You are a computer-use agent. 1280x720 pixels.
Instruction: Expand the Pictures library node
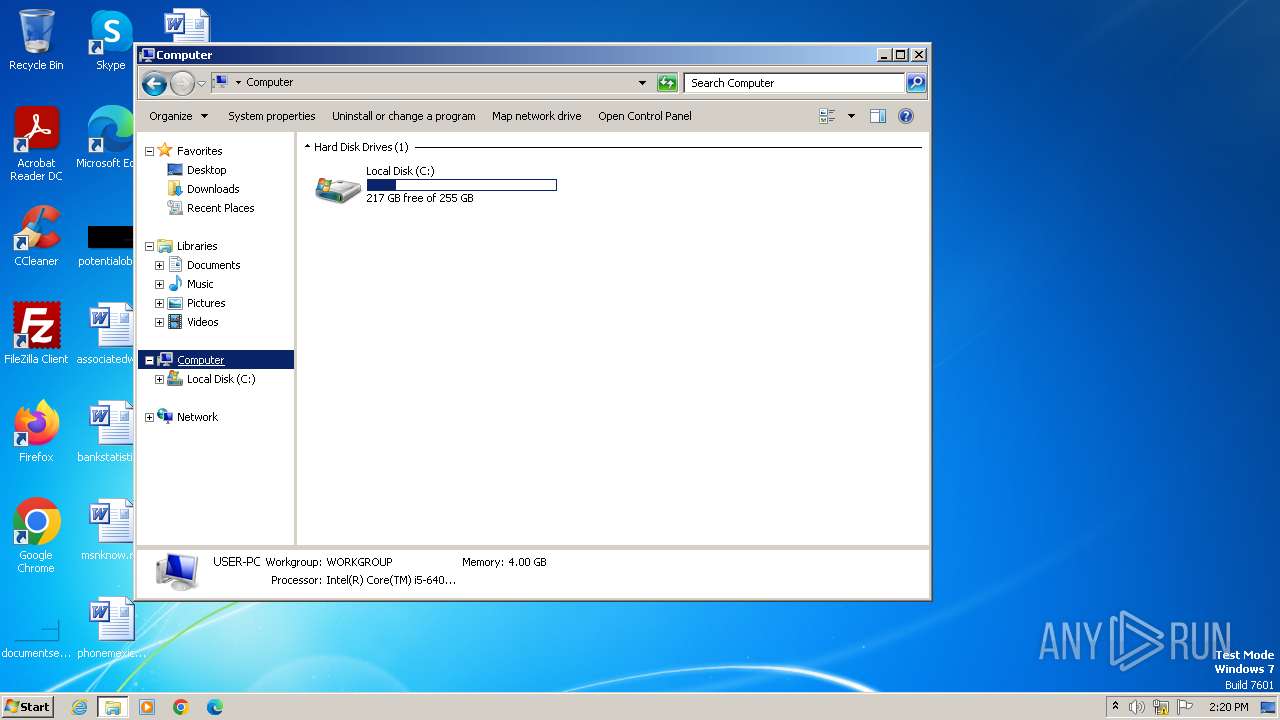coord(159,303)
